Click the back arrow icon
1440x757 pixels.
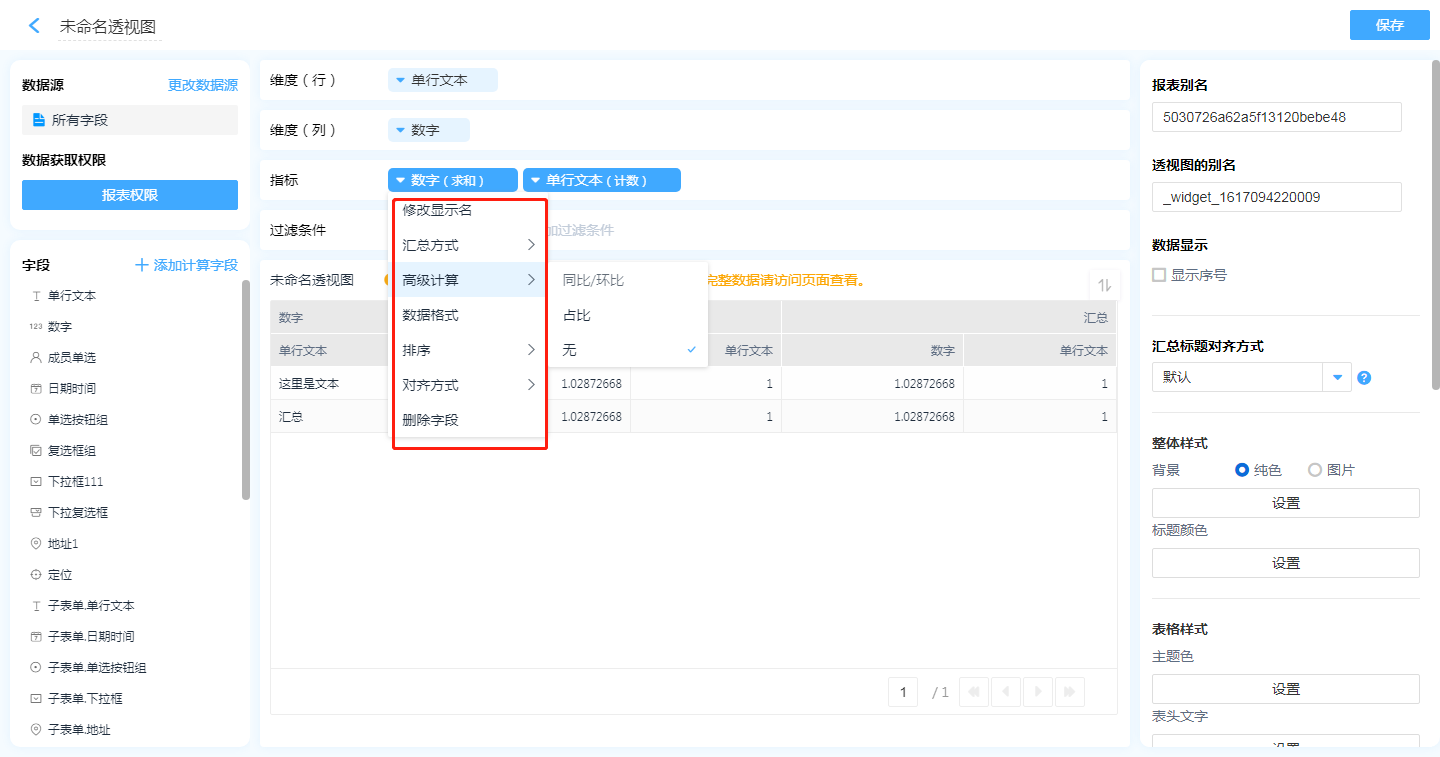coord(35,26)
